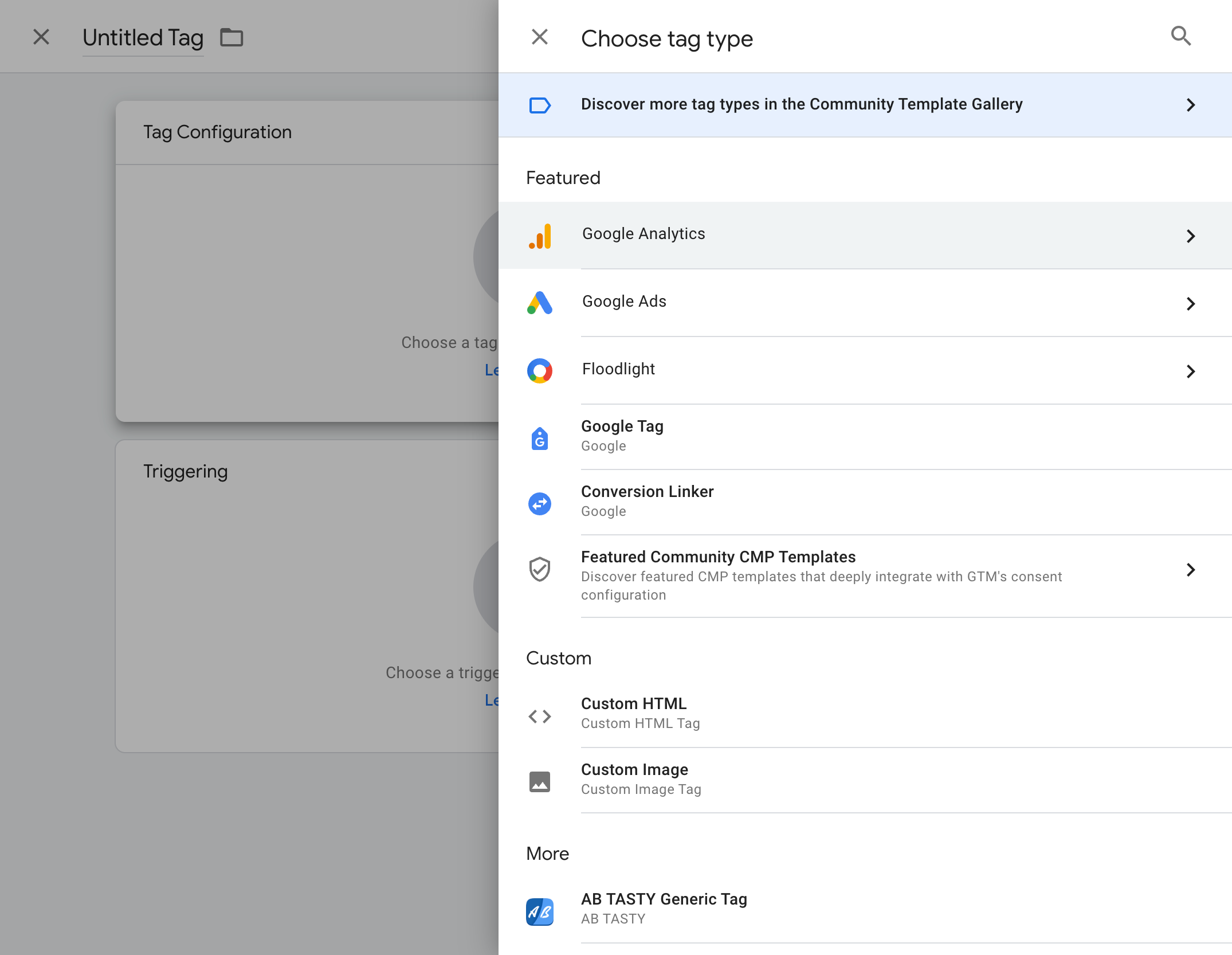Open Featured Community CMP Templates
The image size is (1232, 955).
click(865, 576)
